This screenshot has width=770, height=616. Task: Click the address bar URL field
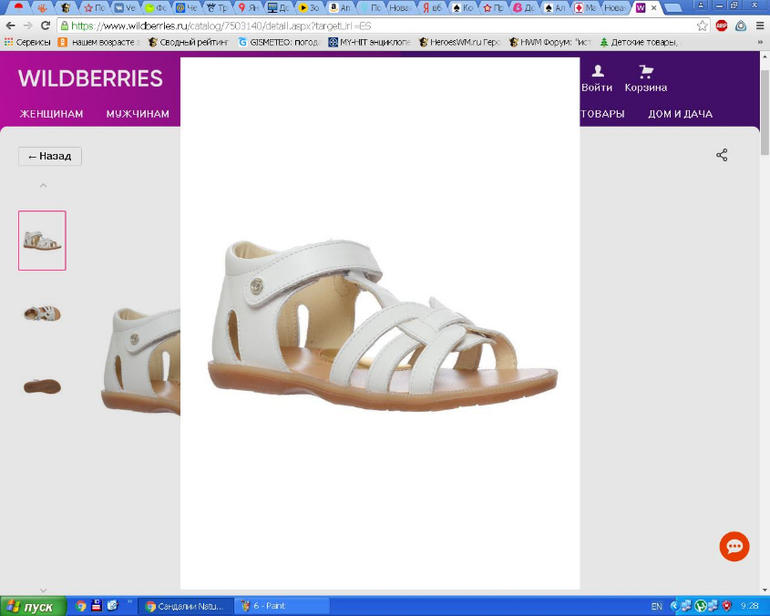coord(380,26)
